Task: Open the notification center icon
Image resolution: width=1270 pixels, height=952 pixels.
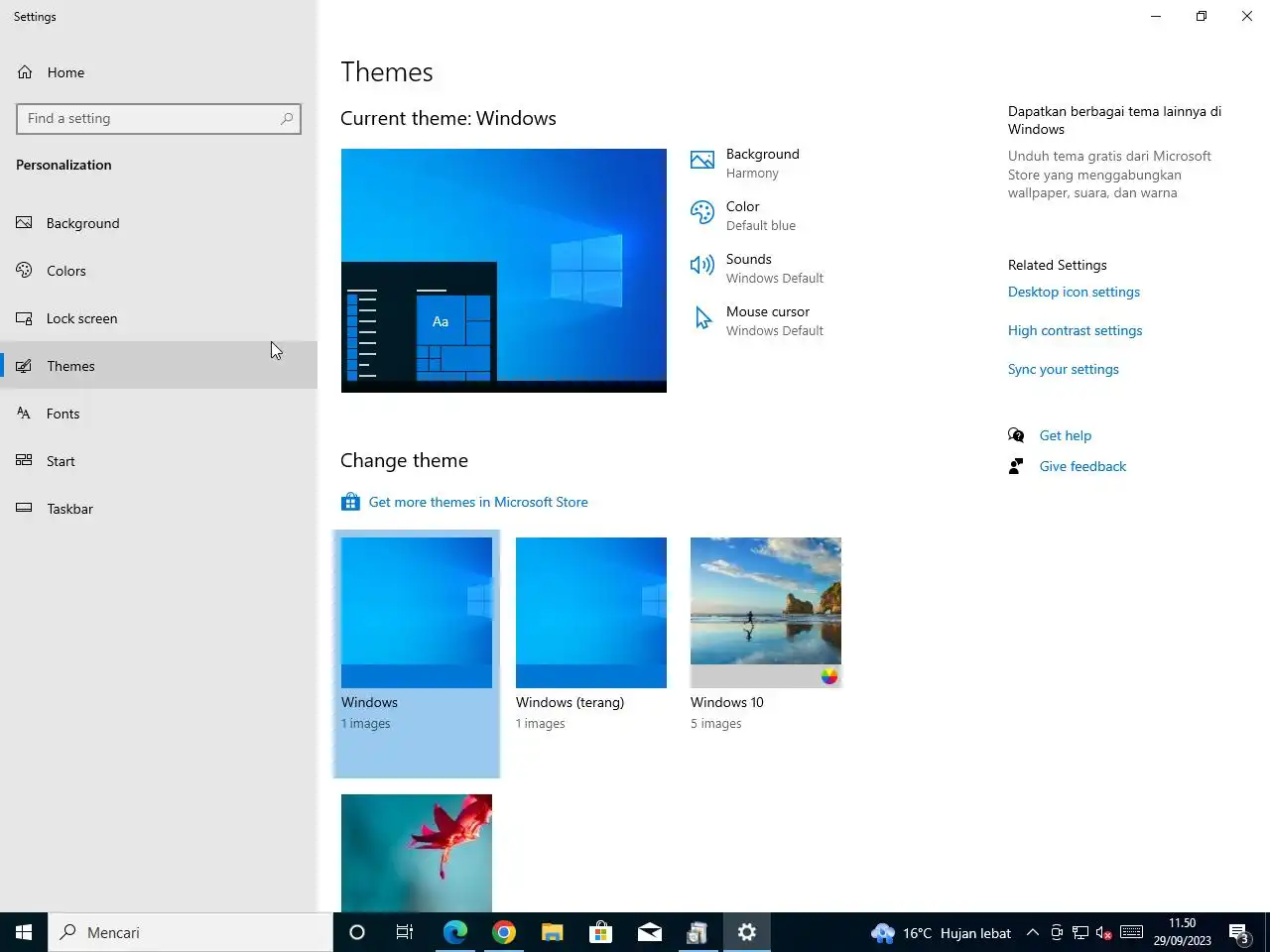Action: click(1239, 932)
